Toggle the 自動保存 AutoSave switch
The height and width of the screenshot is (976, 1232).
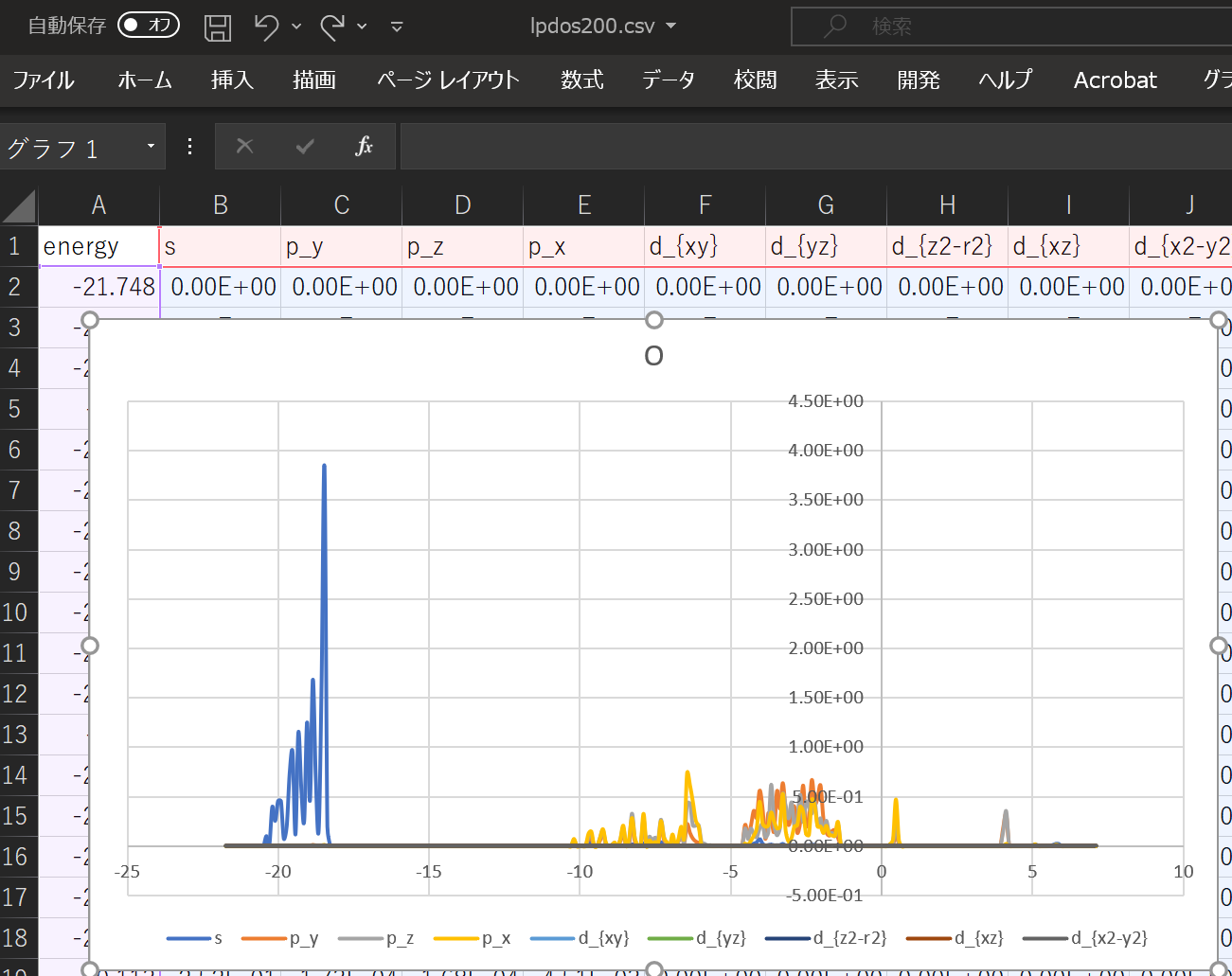(x=149, y=26)
